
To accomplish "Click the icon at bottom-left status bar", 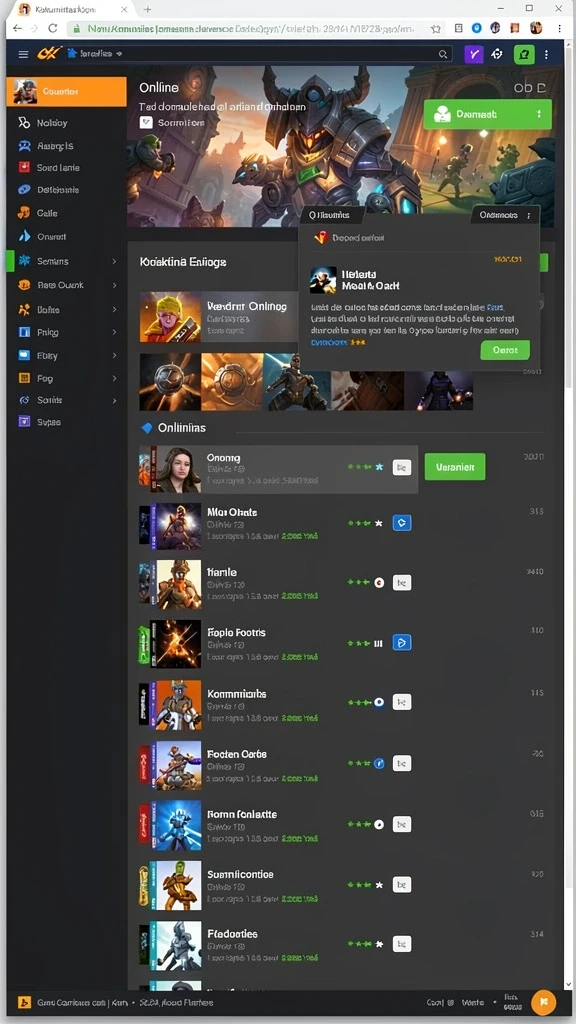I will click(x=24, y=1002).
